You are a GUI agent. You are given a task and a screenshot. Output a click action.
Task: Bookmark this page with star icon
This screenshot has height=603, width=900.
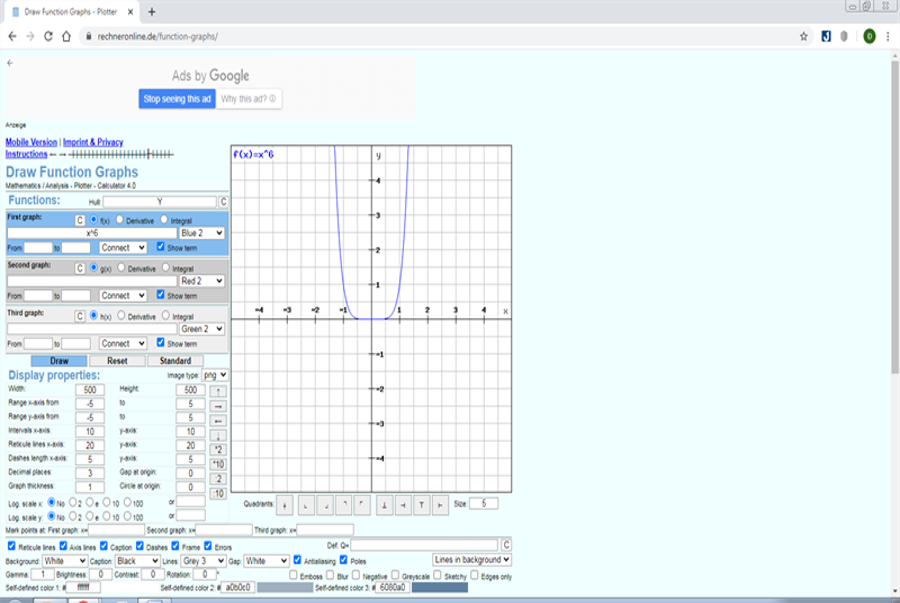pyautogui.click(x=804, y=36)
